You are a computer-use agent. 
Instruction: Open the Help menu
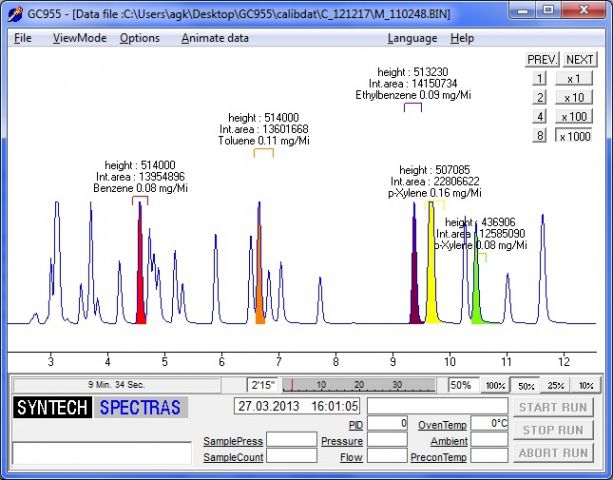pos(462,38)
